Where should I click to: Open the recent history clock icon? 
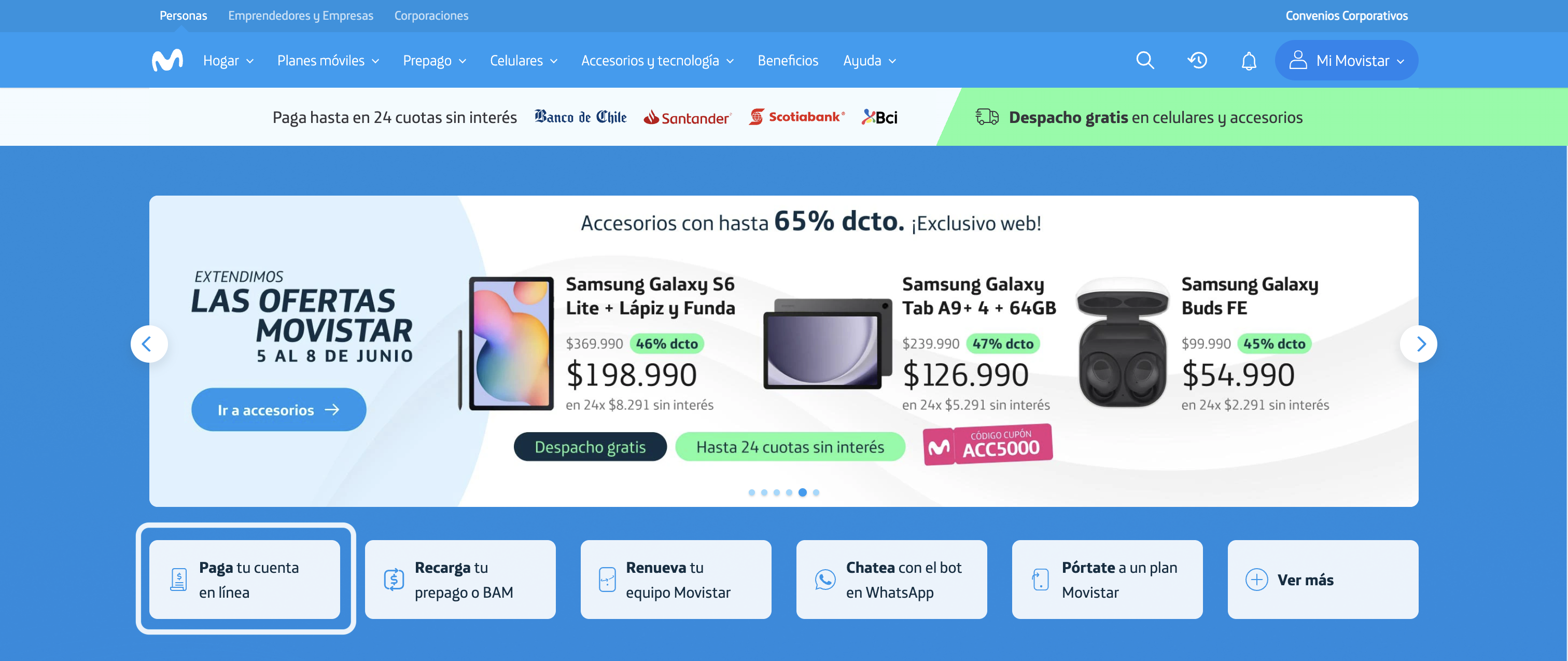(x=1197, y=60)
